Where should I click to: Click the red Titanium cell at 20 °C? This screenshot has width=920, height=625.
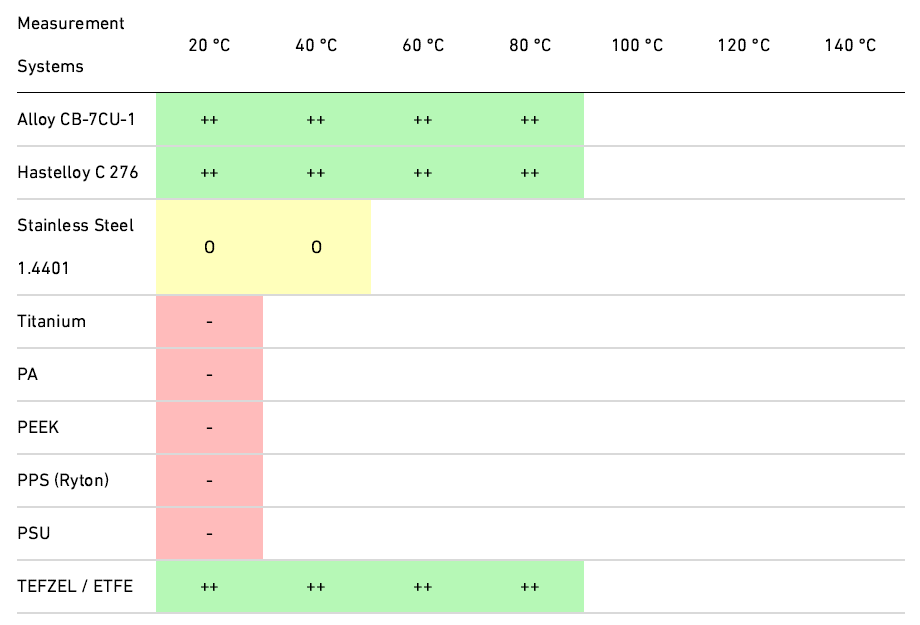209,322
